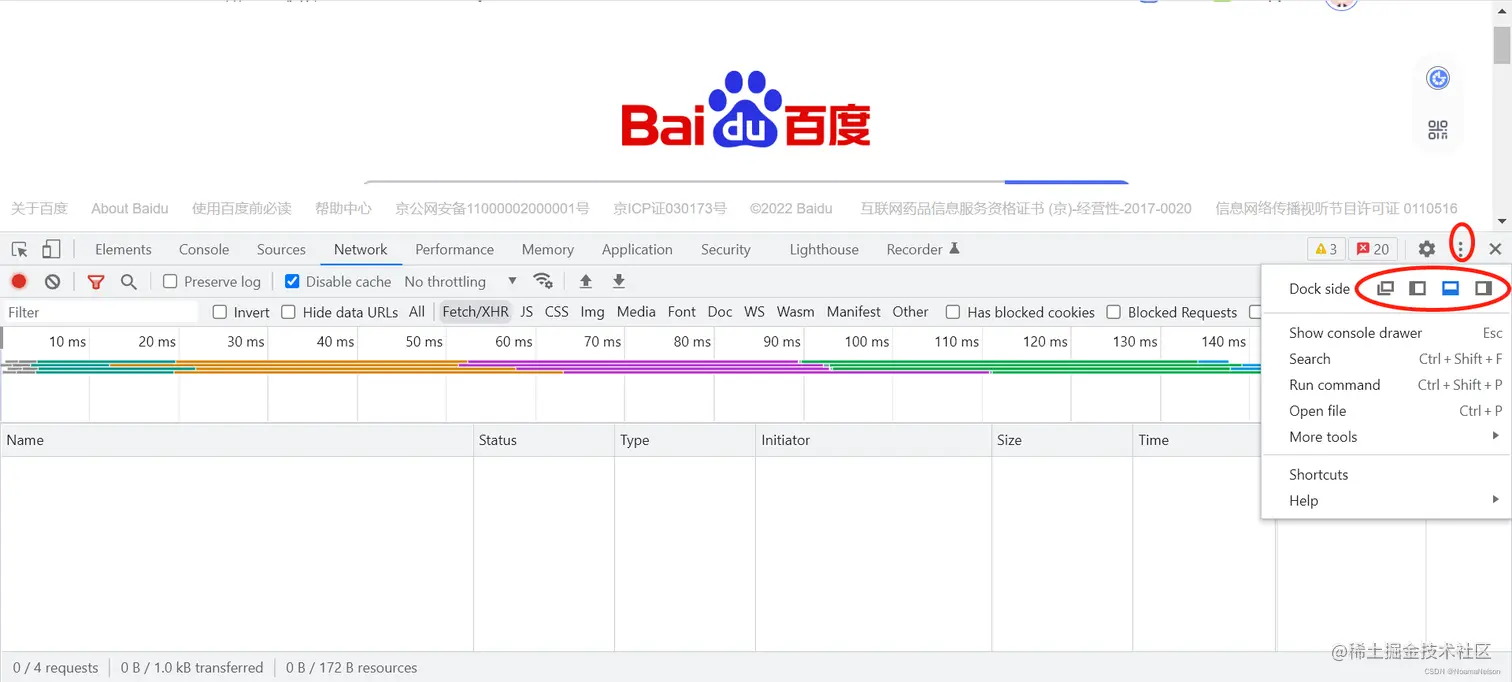Screen dimensions: 1512x682
Task: Expand the Help submenu
Action: (1303, 500)
